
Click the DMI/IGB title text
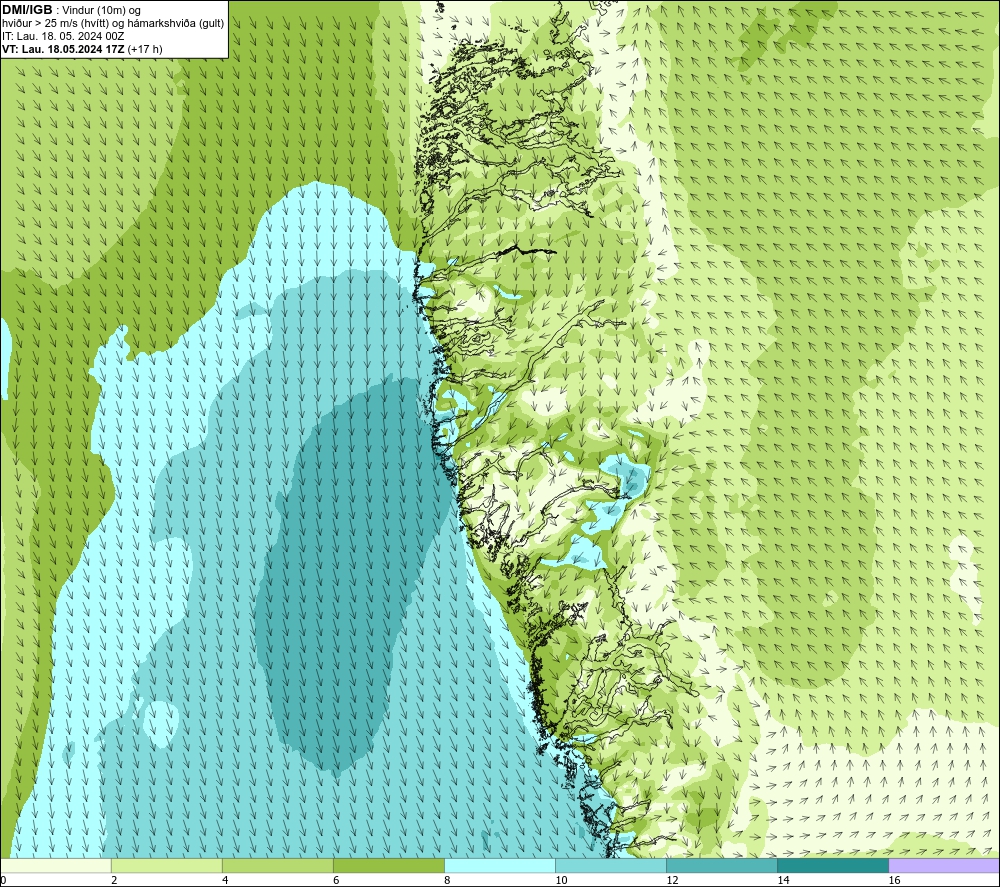click(27, 10)
